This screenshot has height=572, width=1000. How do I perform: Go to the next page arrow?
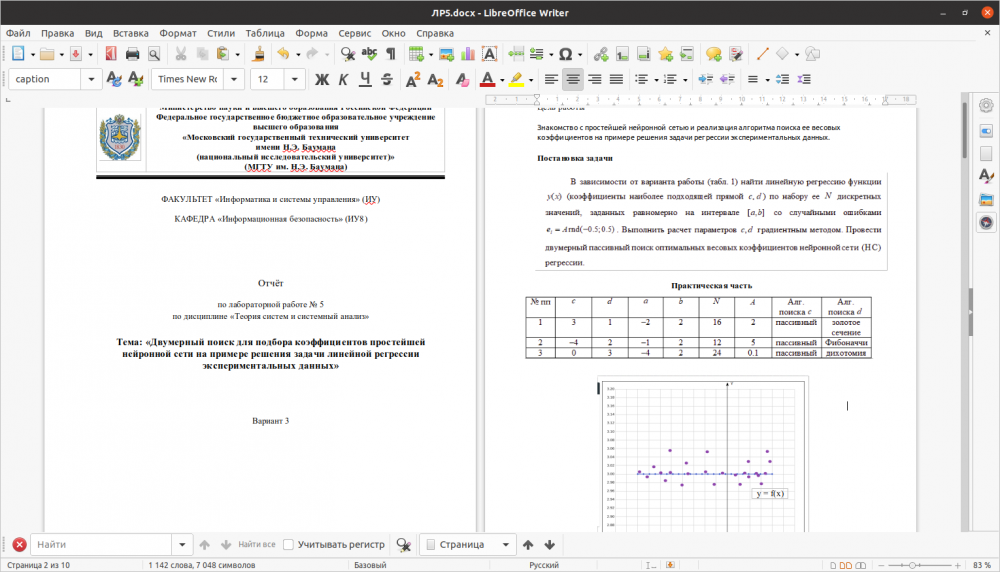coord(550,545)
